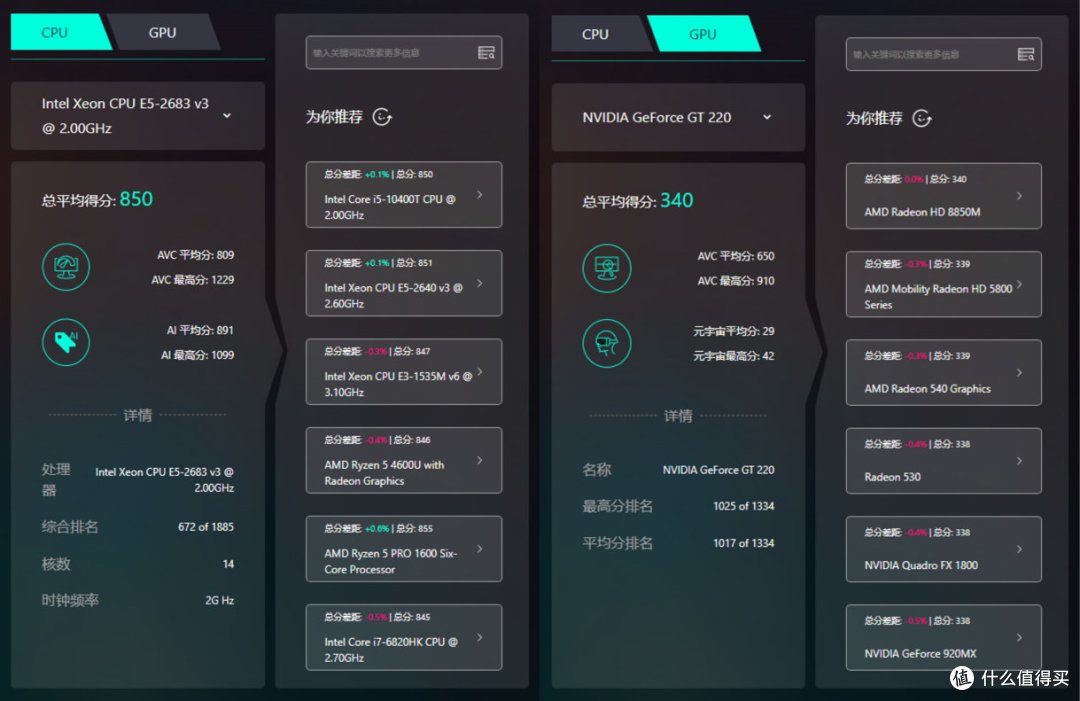Click CPU panel search input field
Viewport: 1080px width, 701px height.
[404, 53]
